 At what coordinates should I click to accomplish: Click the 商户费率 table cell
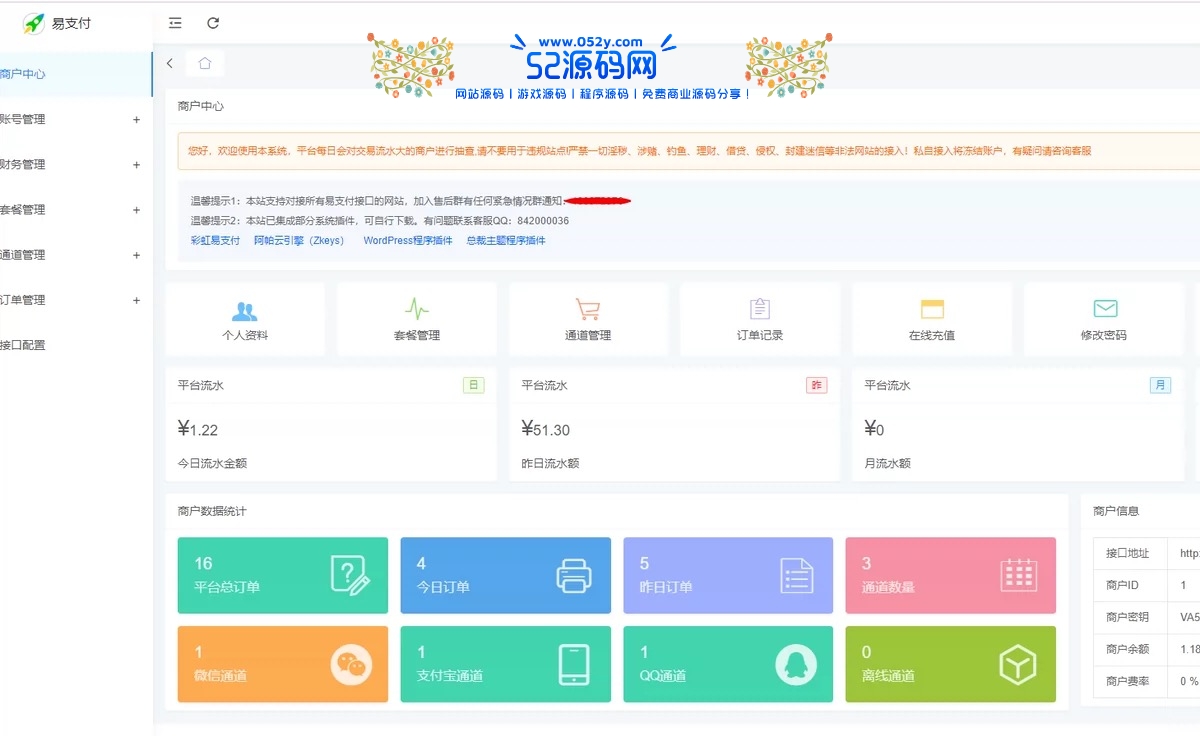tap(1128, 681)
